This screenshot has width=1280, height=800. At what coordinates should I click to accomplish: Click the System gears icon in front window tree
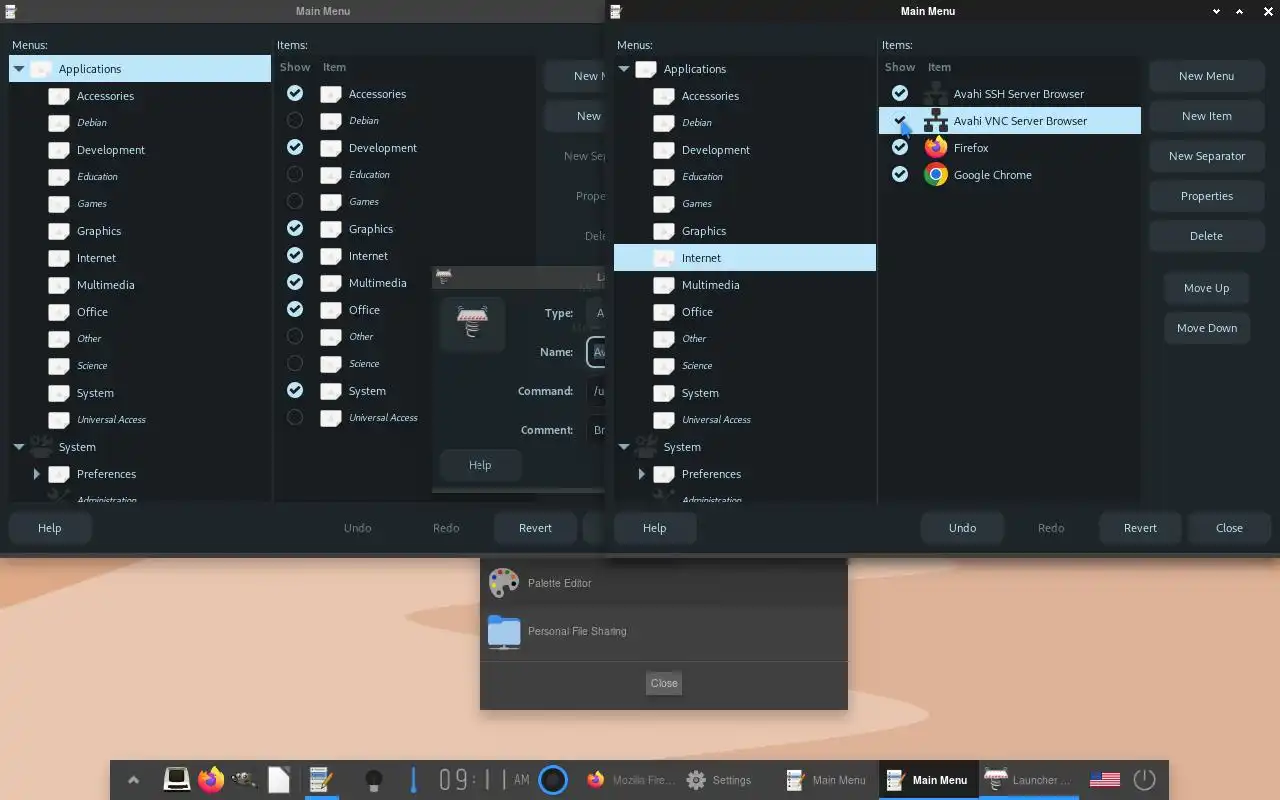click(646, 447)
